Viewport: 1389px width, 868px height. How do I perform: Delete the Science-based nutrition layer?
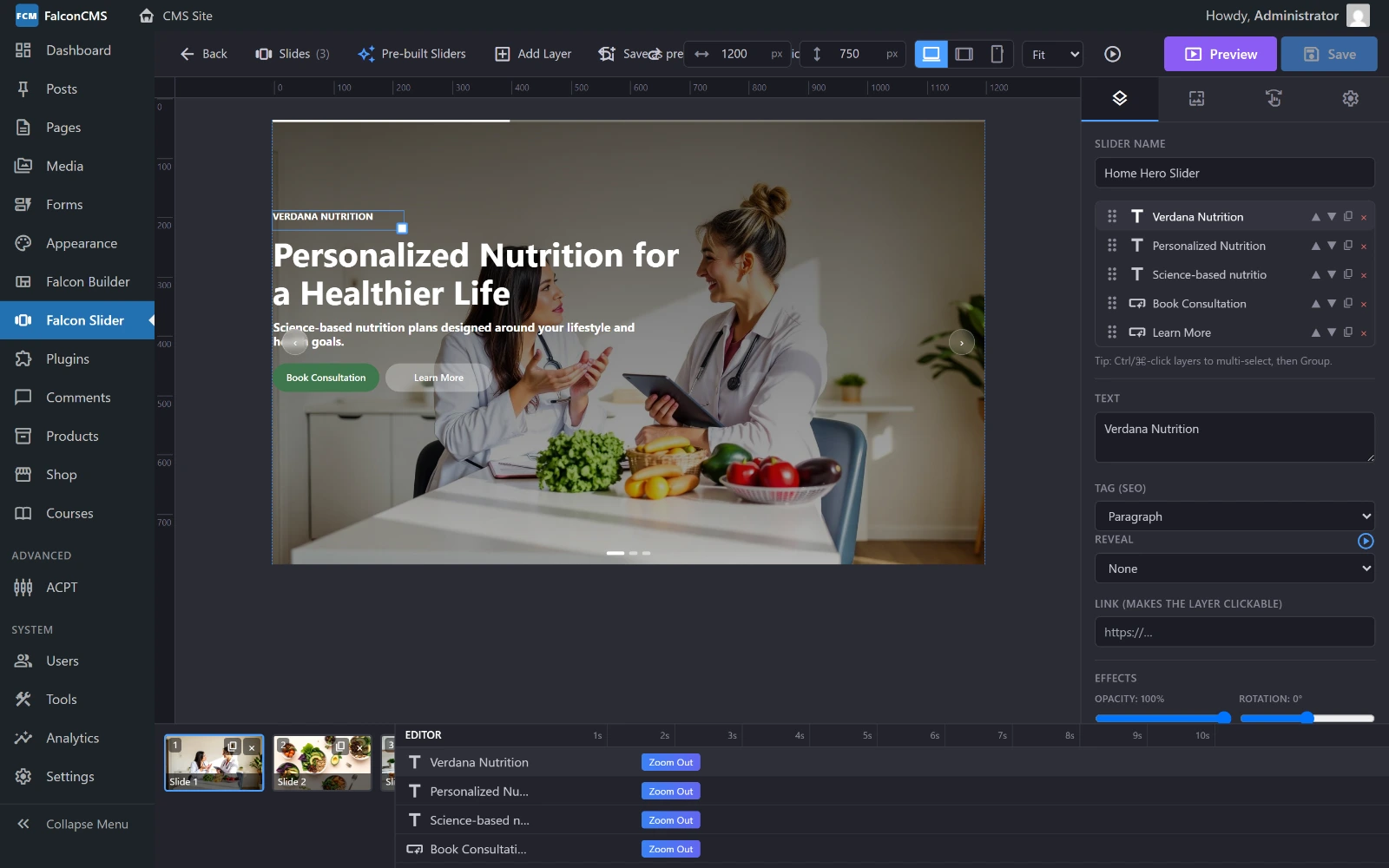coord(1364,275)
